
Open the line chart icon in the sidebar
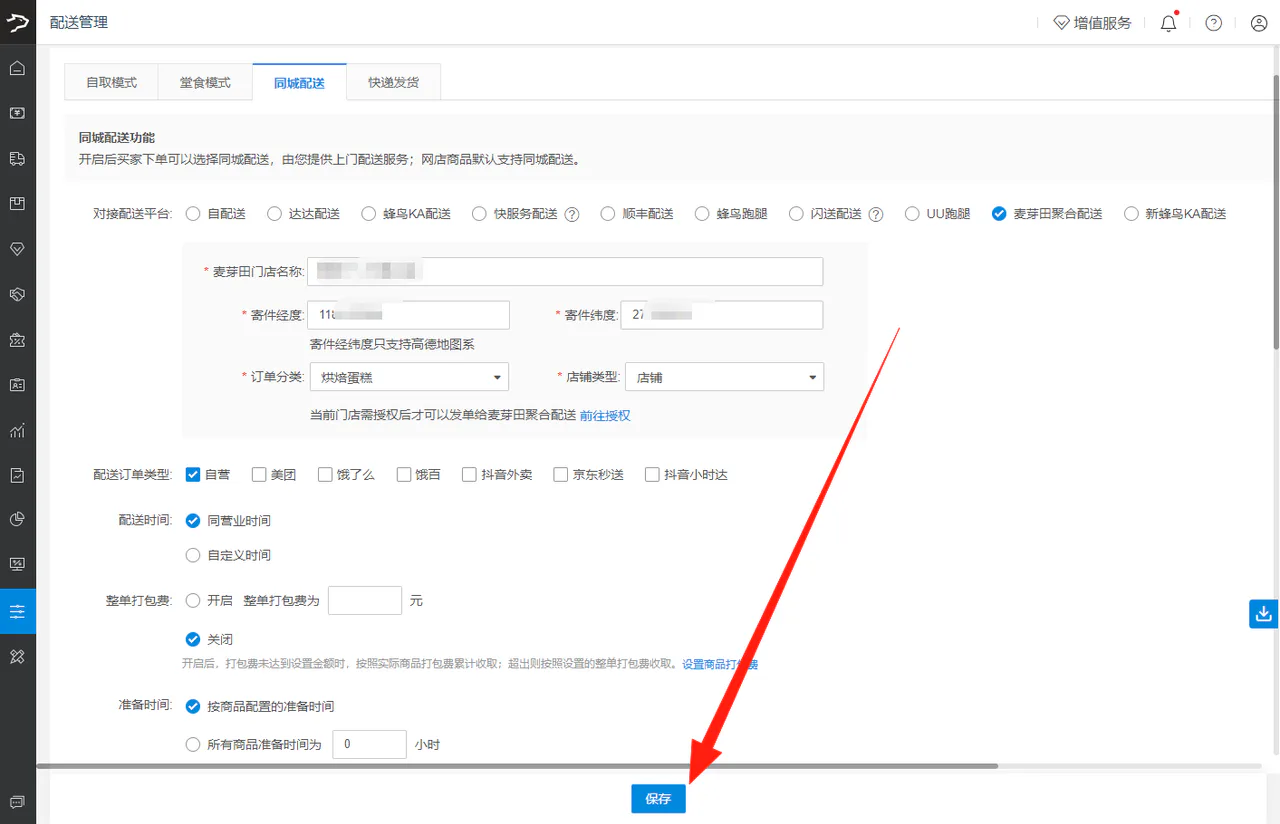pos(17,431)
